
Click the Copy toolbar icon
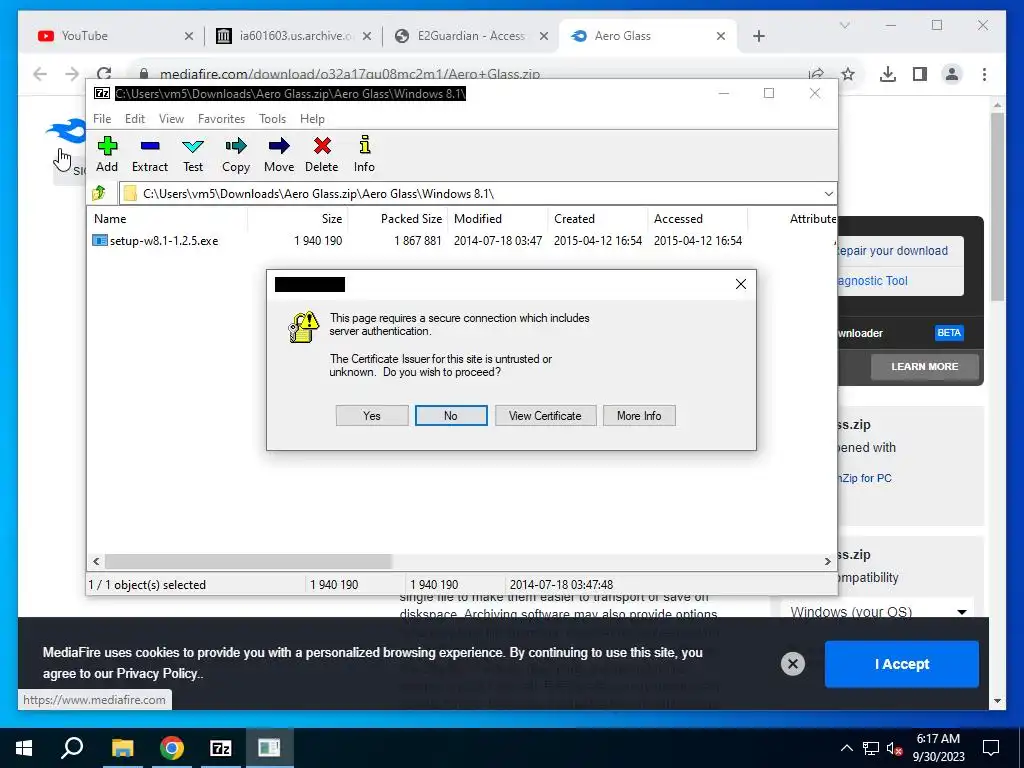(236, 146)
